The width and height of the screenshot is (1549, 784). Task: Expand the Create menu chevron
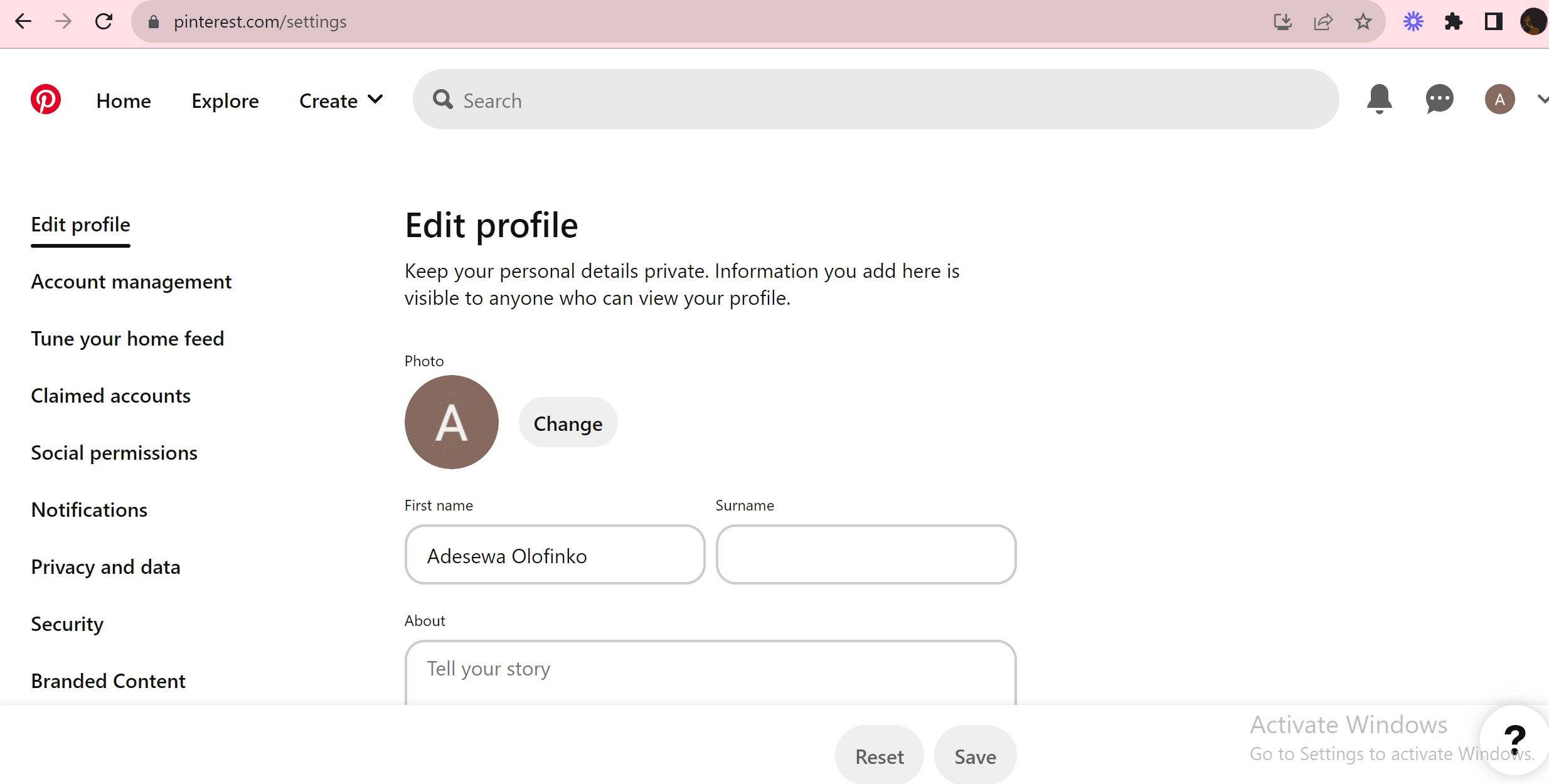click(x=375, y=99)
